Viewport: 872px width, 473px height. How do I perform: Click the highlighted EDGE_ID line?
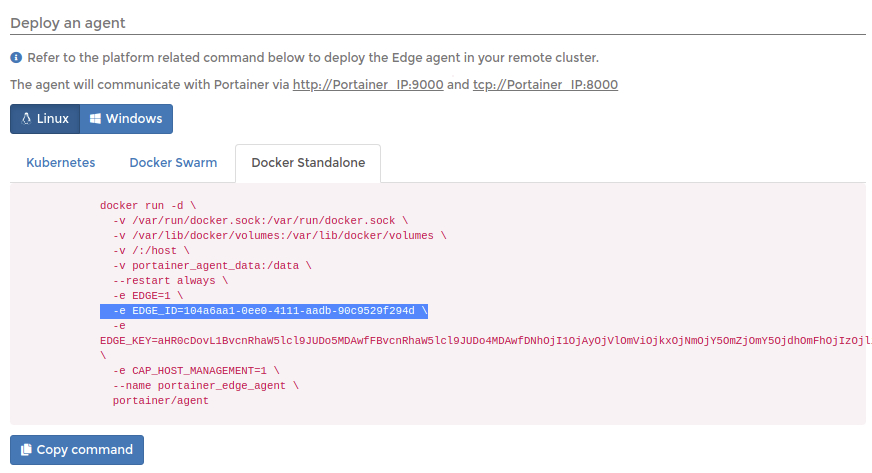coord(264,311)
